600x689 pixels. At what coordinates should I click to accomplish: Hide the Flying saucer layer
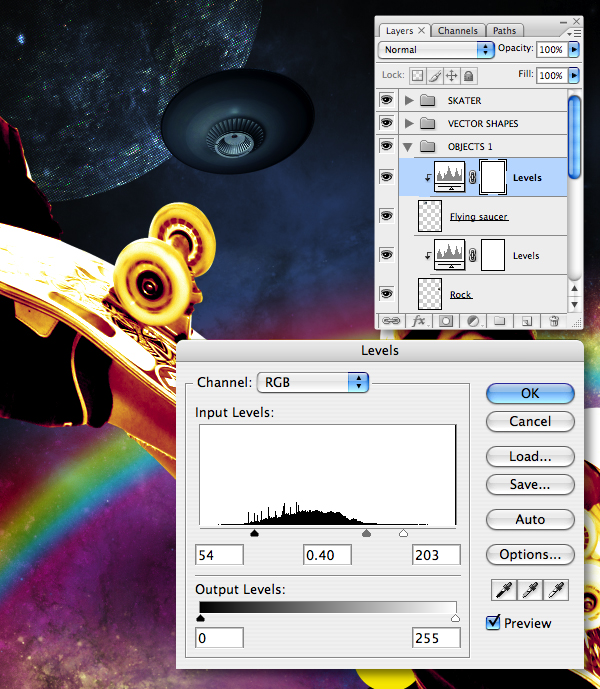coord(386,215)
